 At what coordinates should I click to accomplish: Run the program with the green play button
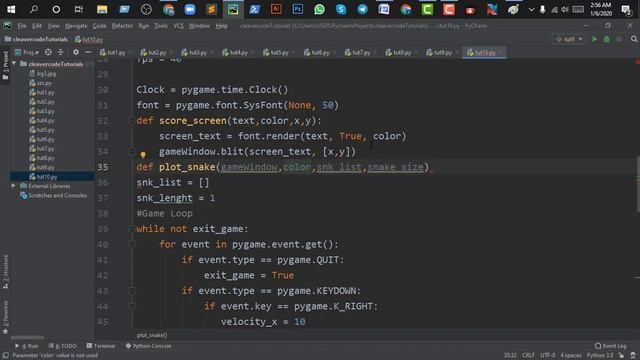point(594,39)
